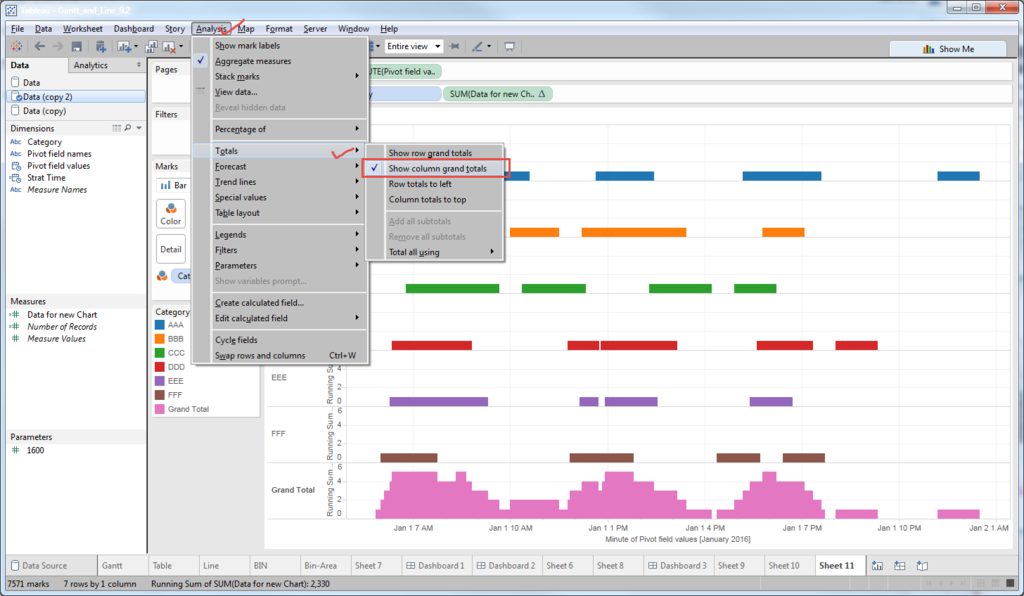
Task: Click the New Story icon in tab bar
Action: pyautogui.click(x=922, y=565)
